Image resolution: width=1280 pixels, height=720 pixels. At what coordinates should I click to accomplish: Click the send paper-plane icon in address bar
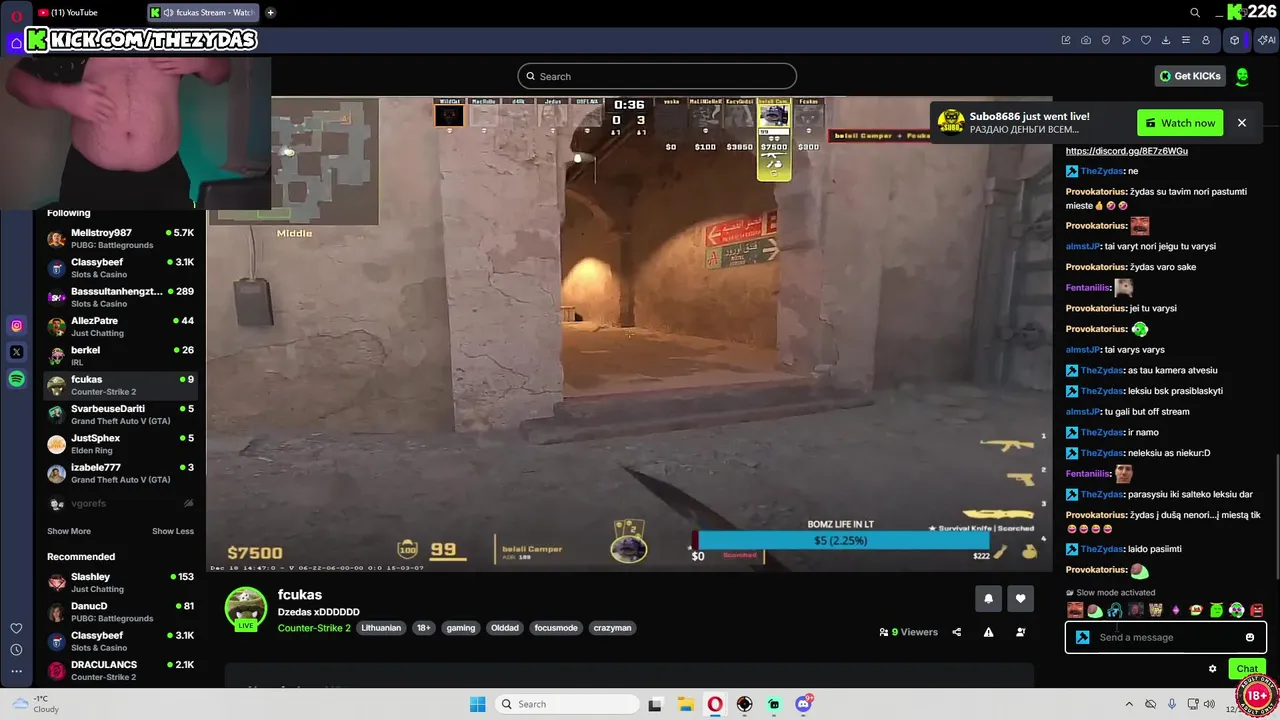1126,40
